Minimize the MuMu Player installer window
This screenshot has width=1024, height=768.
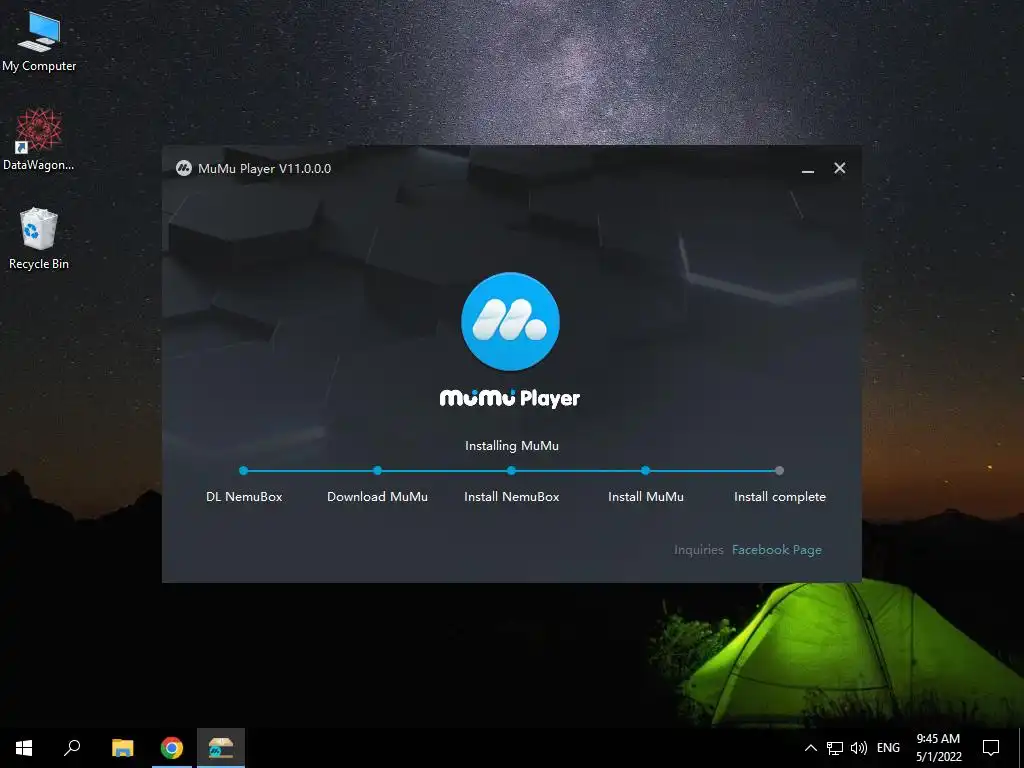(x=808, y=169)
